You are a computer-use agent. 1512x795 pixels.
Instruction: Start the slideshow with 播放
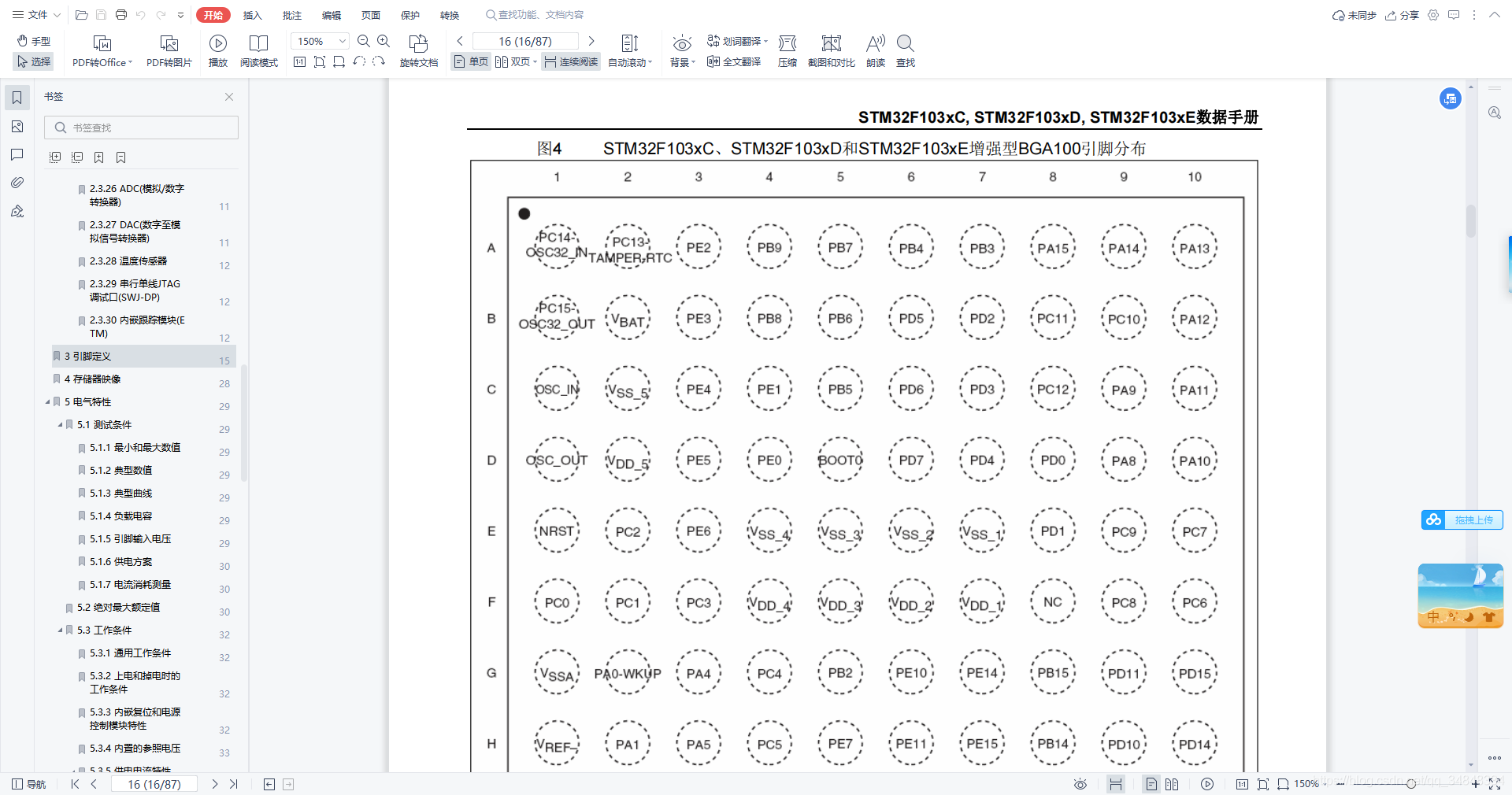coord(218,51)
